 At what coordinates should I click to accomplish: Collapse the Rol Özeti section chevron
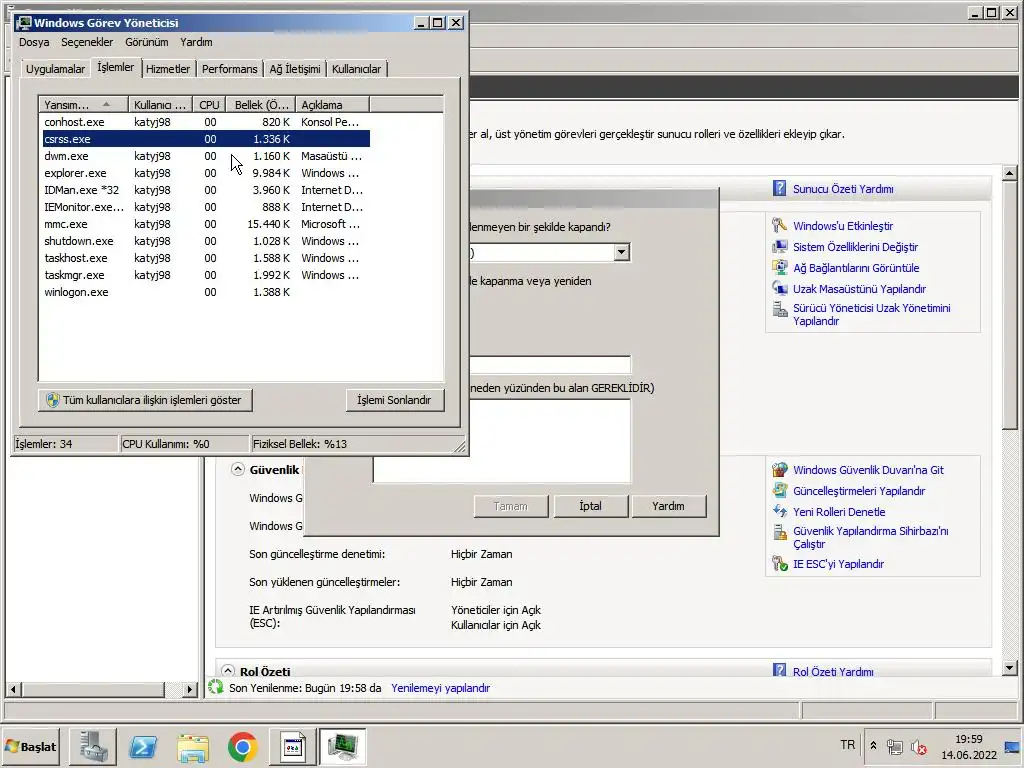(x=227, y=671)
